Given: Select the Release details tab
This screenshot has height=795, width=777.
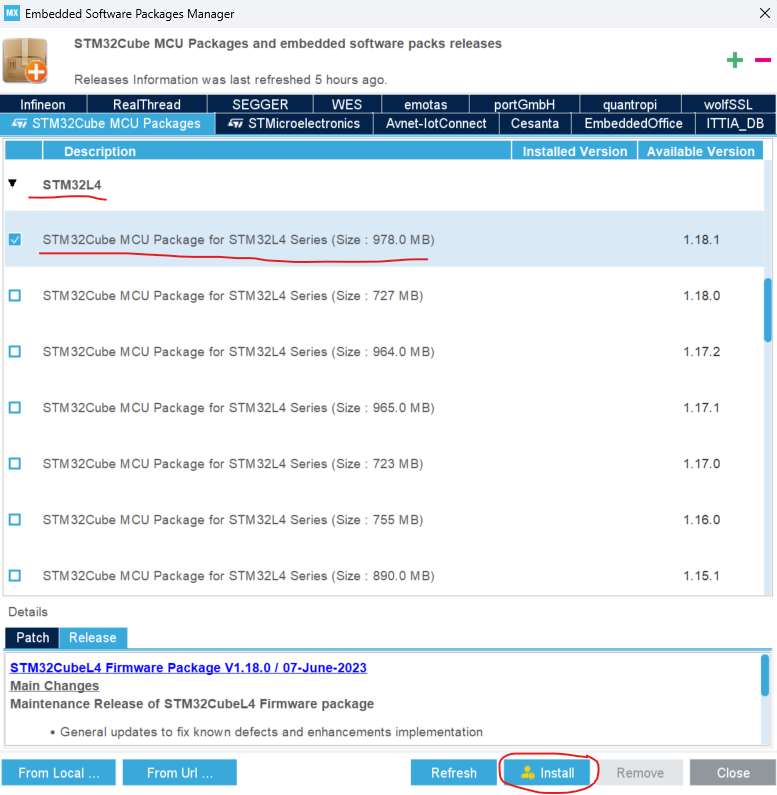Looking at the screenshot, I should (x=93, y=637).
